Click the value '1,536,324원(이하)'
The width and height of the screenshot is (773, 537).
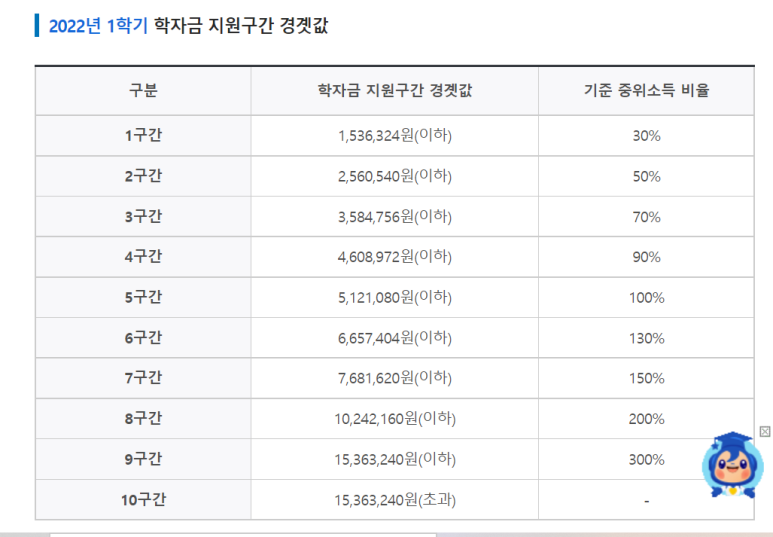click(x=394, y=135)
